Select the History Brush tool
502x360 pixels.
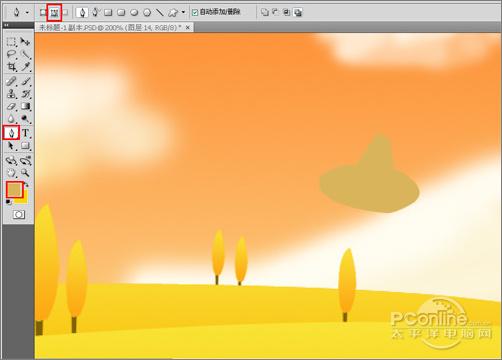coord(25,94)
